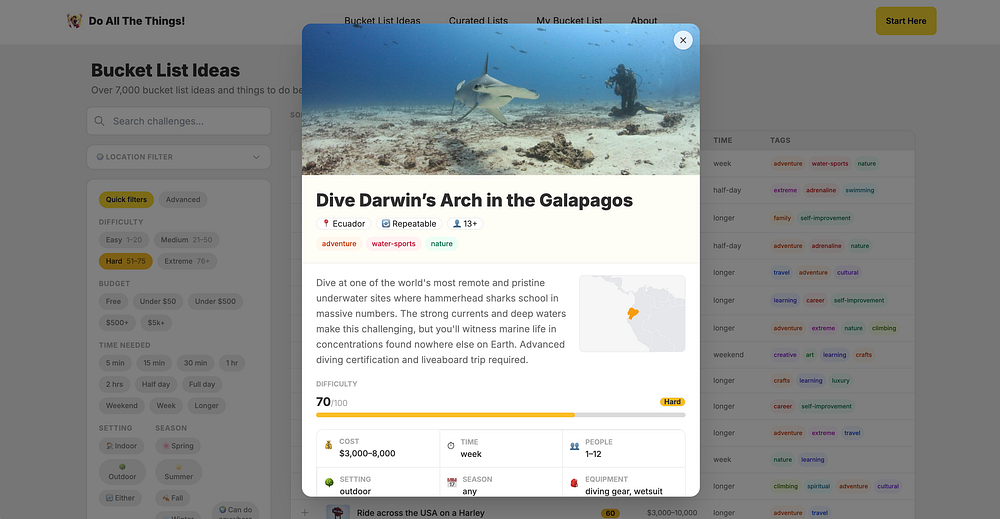1000x519 pixels.
Task: Toggle the Under $500 budget filter
Action: pos(215,302)
